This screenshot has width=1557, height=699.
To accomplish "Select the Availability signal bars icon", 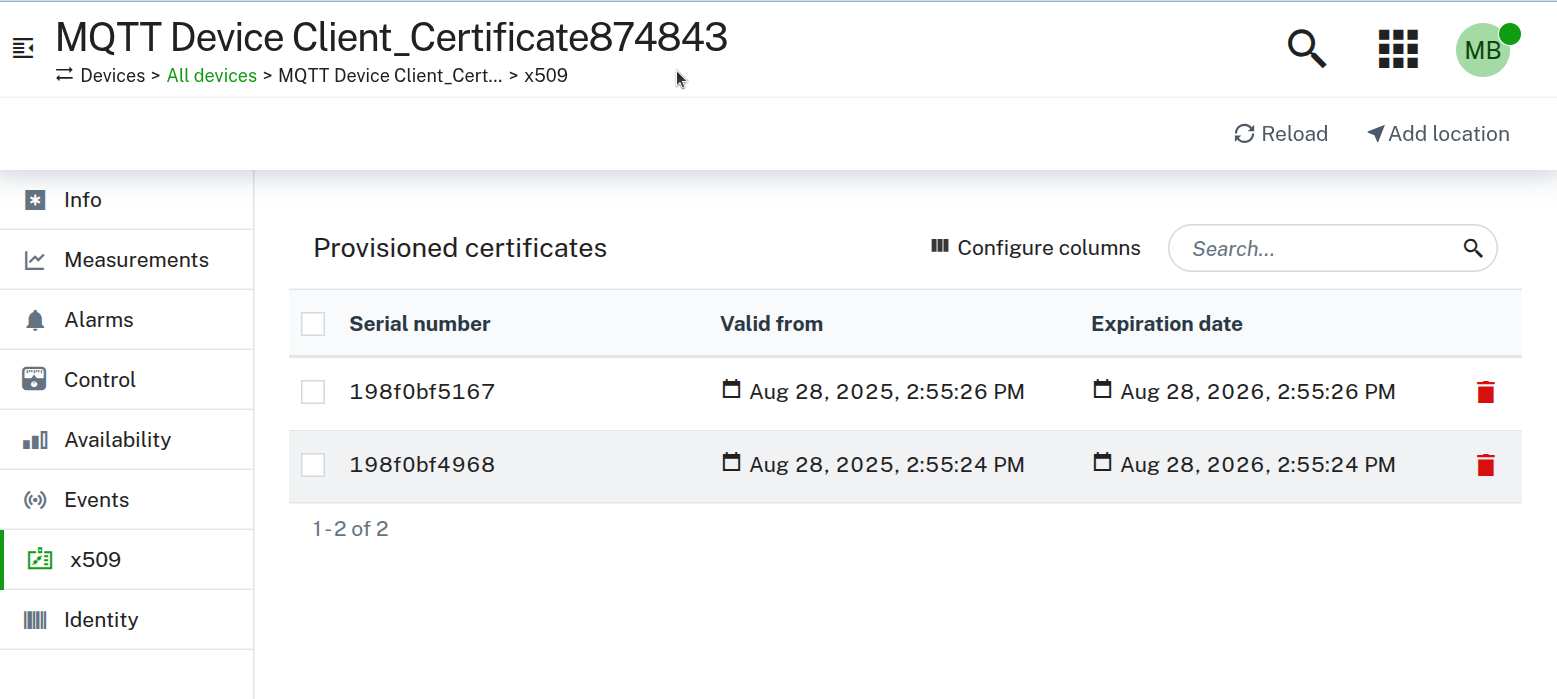I will (37, 439).
